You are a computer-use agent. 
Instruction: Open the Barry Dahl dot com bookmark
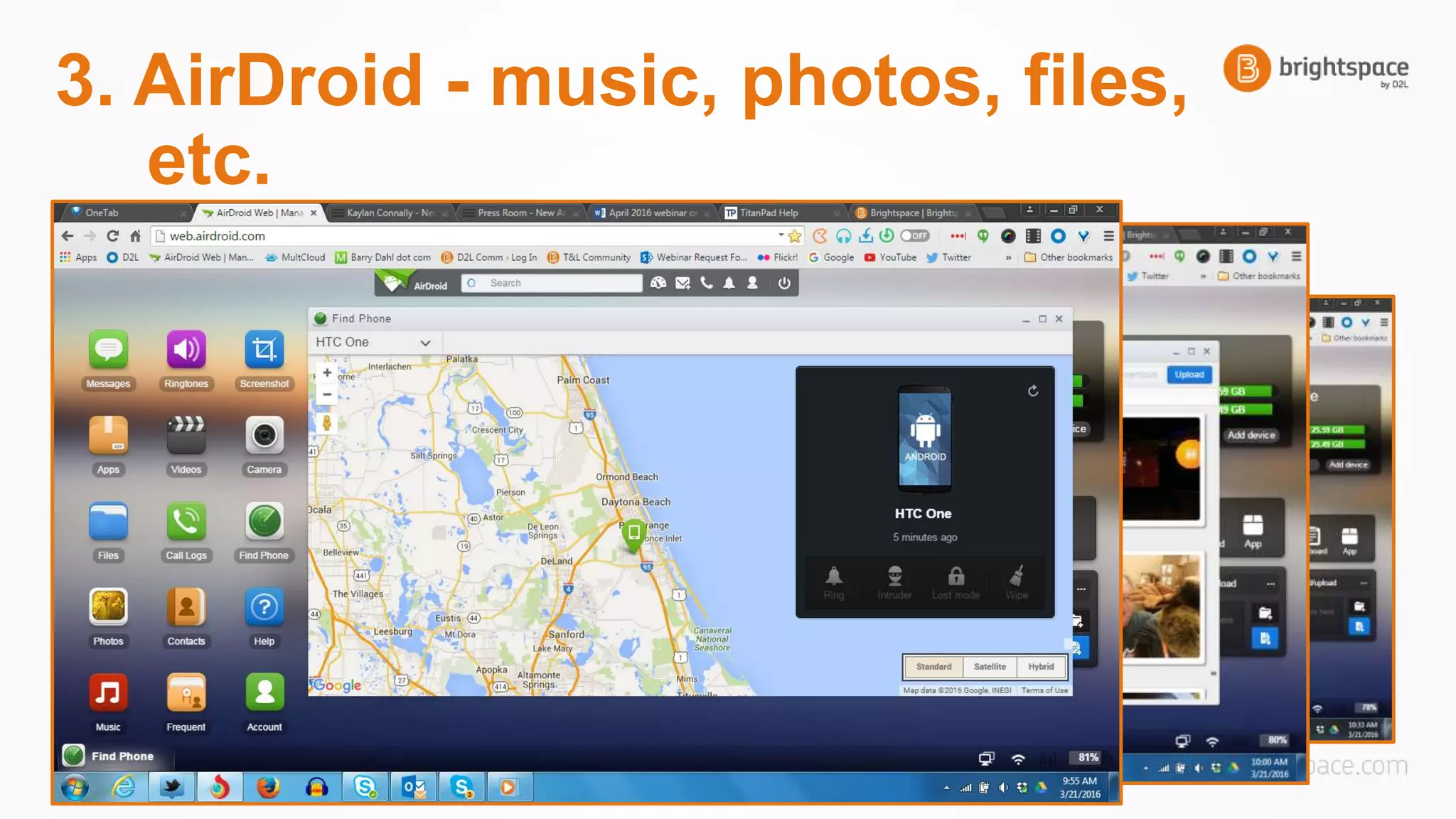382,257
